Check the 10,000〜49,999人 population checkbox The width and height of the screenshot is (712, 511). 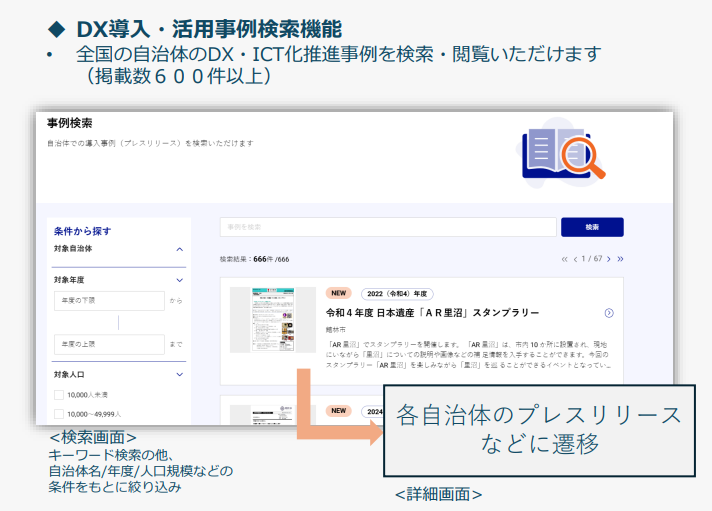pos(59,413)
